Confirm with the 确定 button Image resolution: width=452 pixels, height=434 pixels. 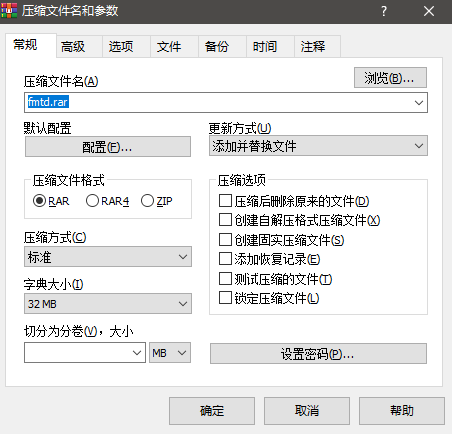212,411
